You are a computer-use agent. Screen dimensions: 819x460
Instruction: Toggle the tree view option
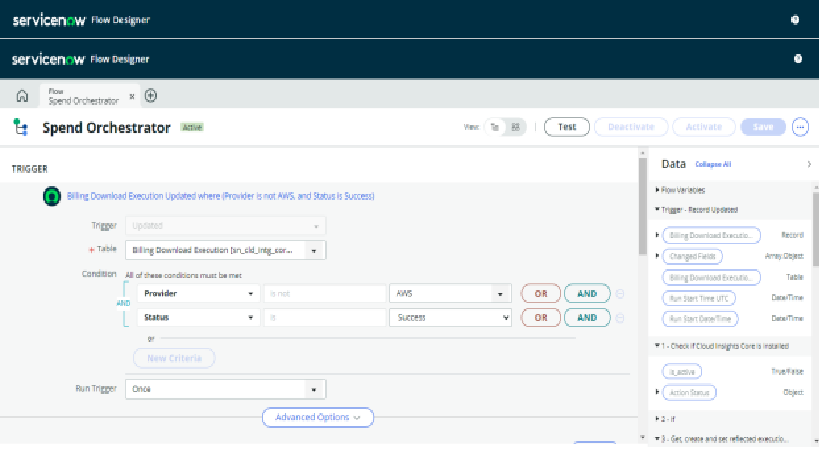pos(495,127)
